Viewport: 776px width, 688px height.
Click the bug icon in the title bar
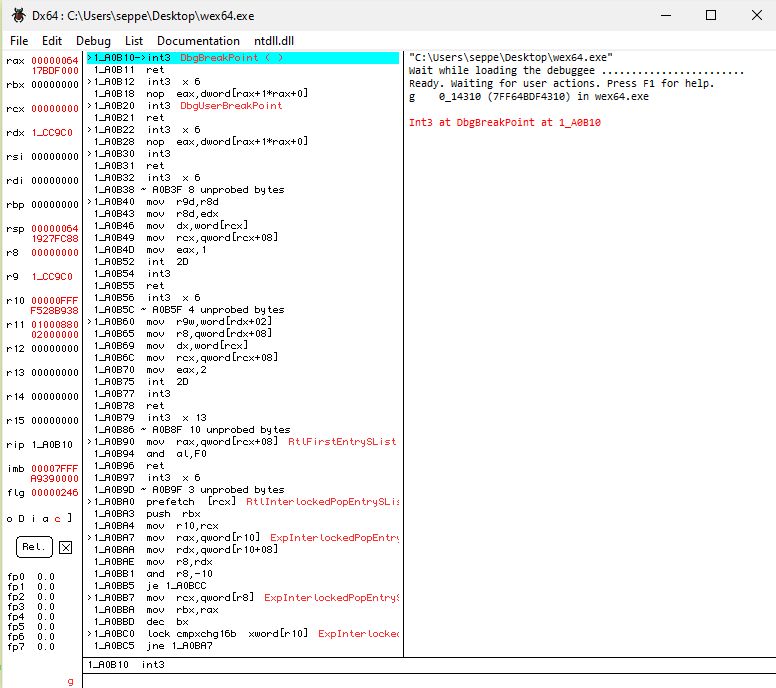pyautogui.click(x=19, y=15)
